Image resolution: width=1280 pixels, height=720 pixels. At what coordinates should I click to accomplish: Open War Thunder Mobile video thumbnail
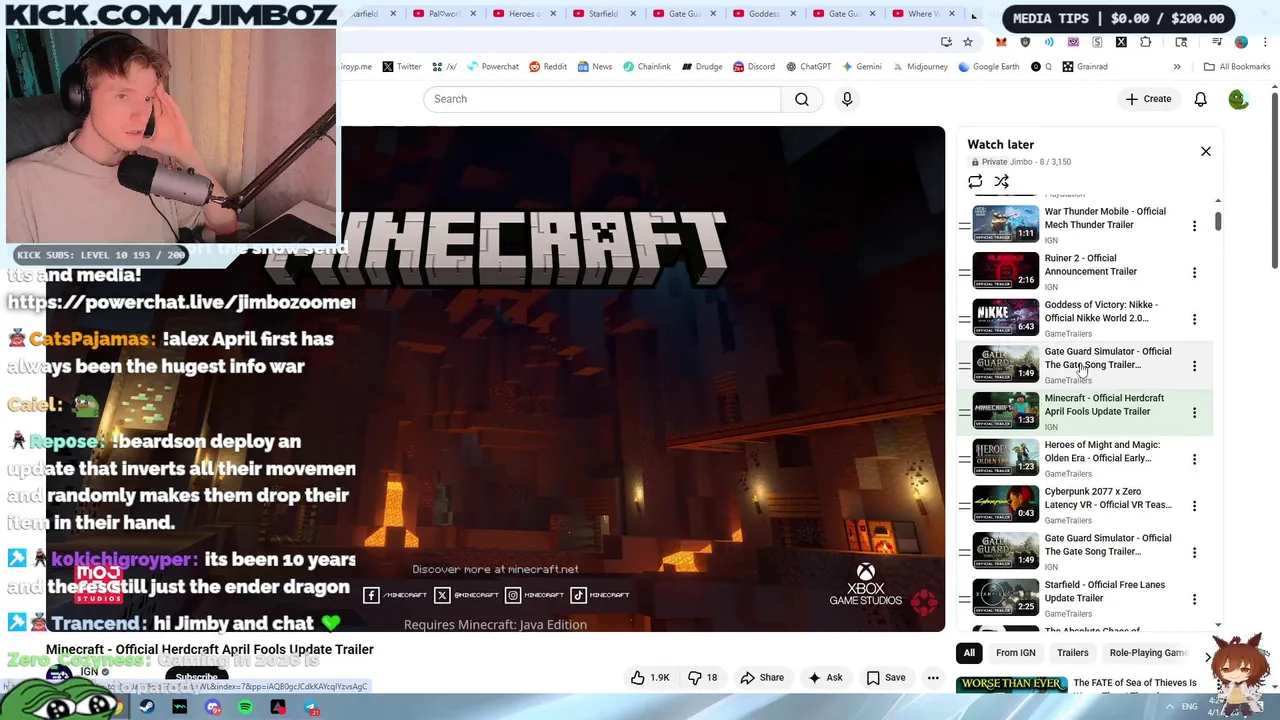pos(1006,224)
